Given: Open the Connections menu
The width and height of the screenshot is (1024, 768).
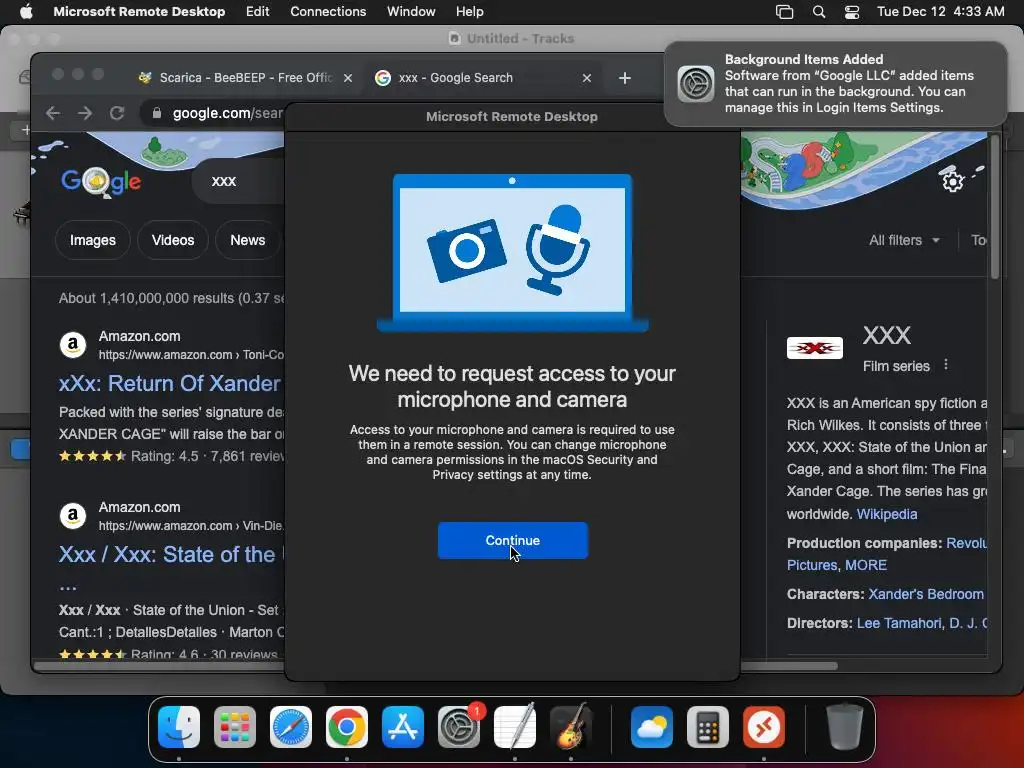Looking at the screenshot, I should [x=328, y=12].
